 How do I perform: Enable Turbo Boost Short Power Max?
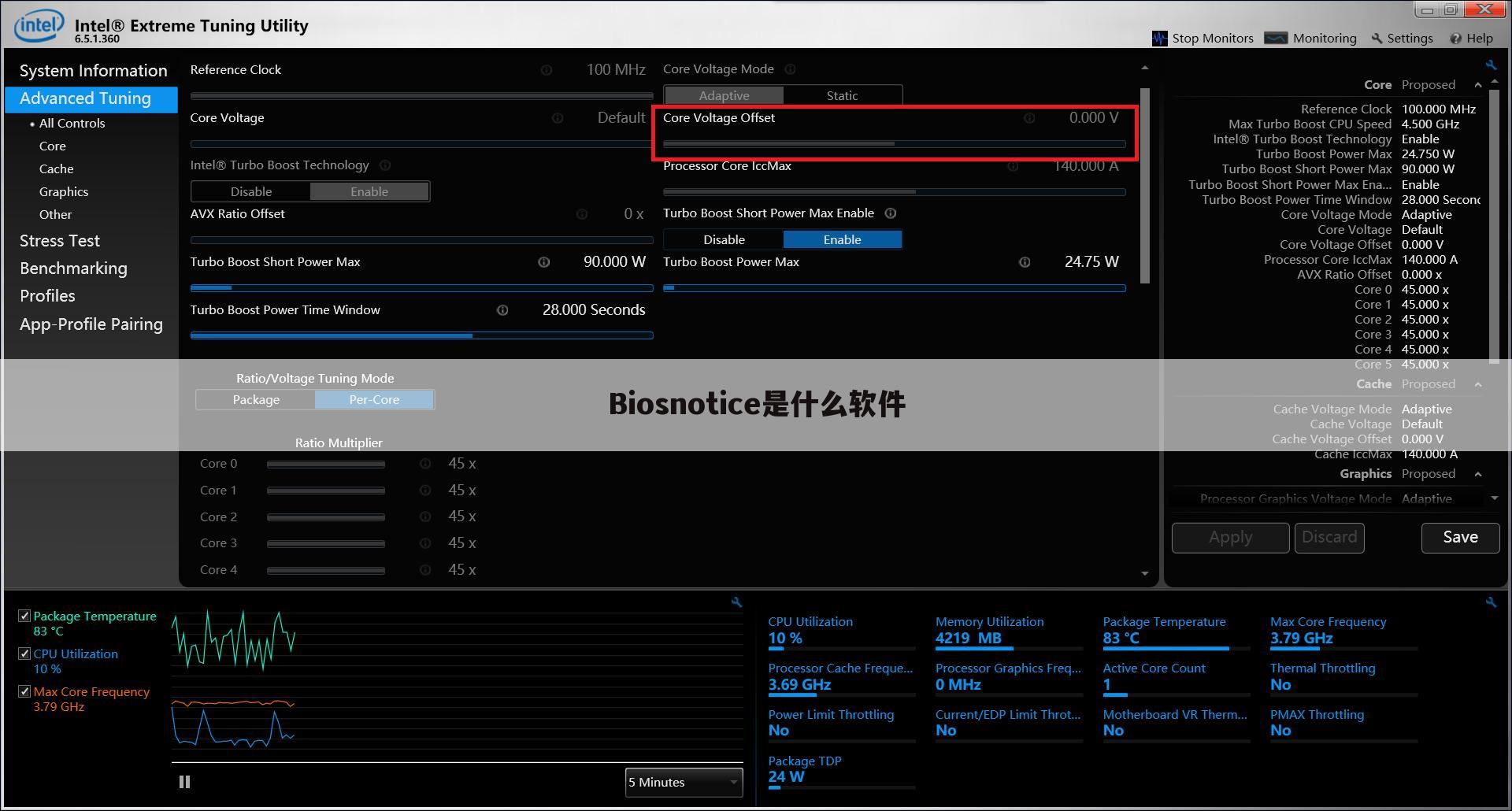[x=842, y=239]
